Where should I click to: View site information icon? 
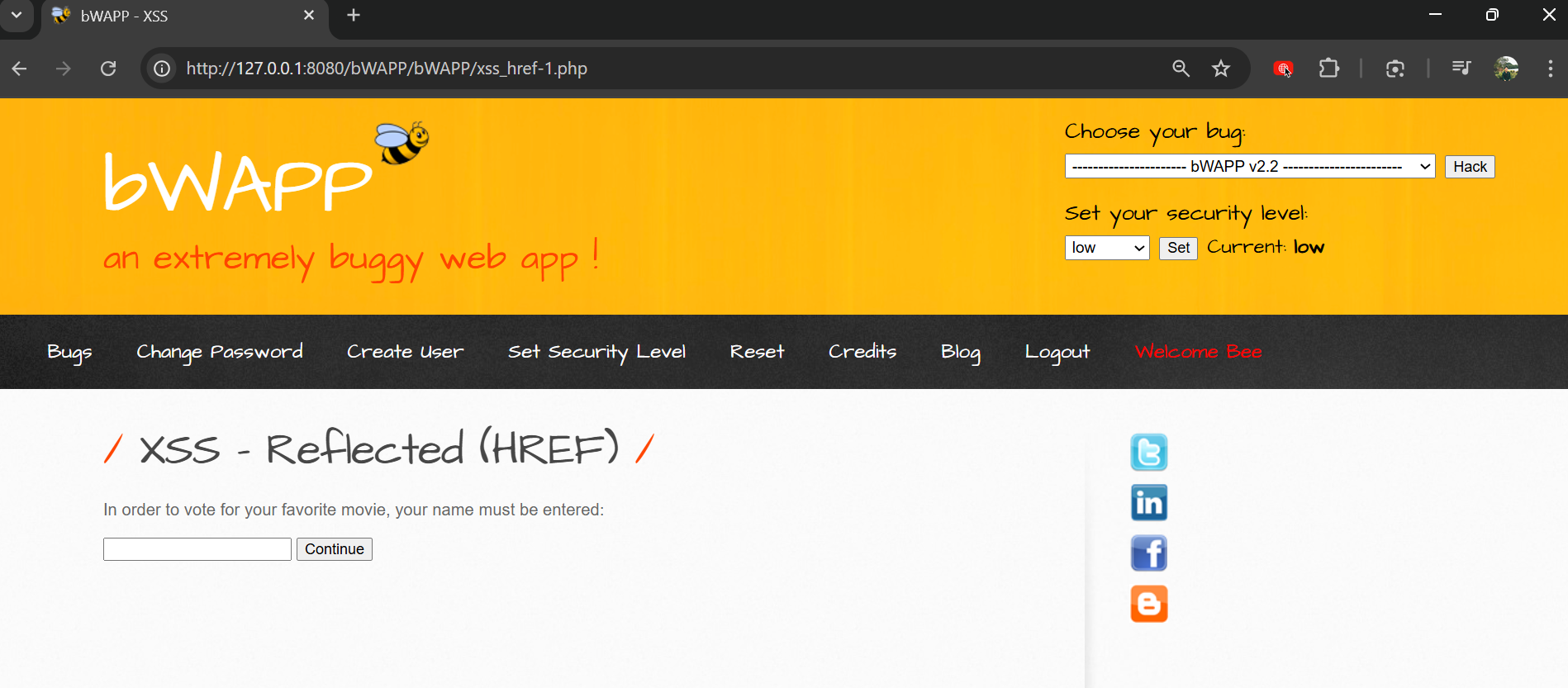pos(163,69)
